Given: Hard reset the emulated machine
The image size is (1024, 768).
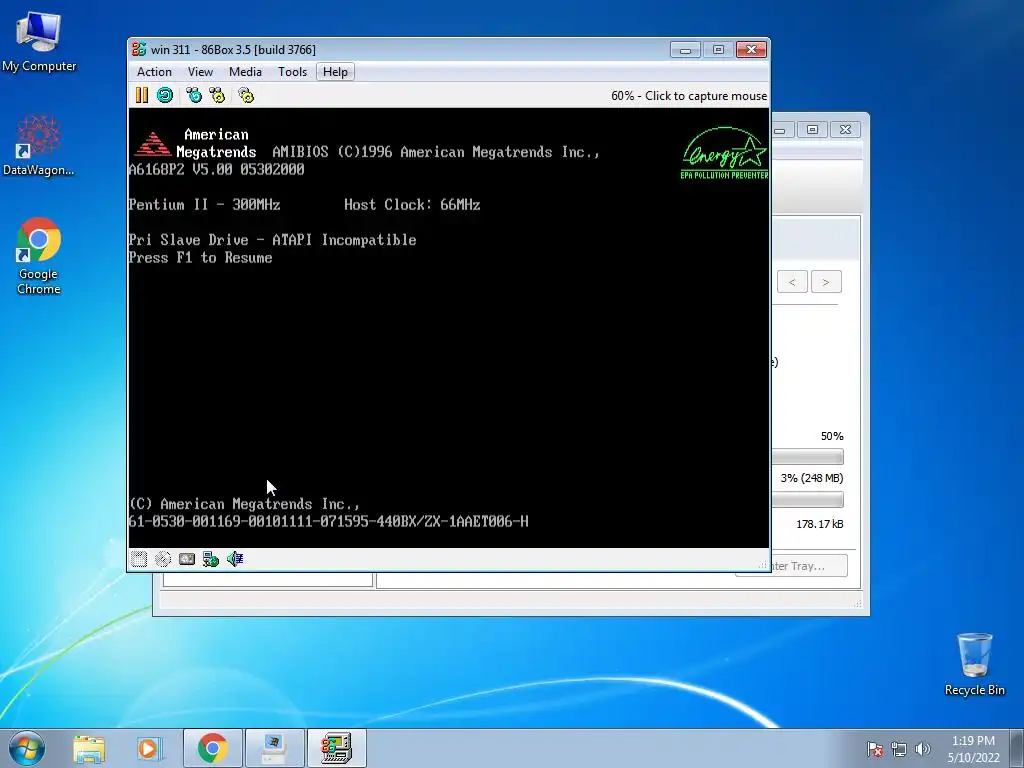Looking at the screenshot, I should pos(165,95).
